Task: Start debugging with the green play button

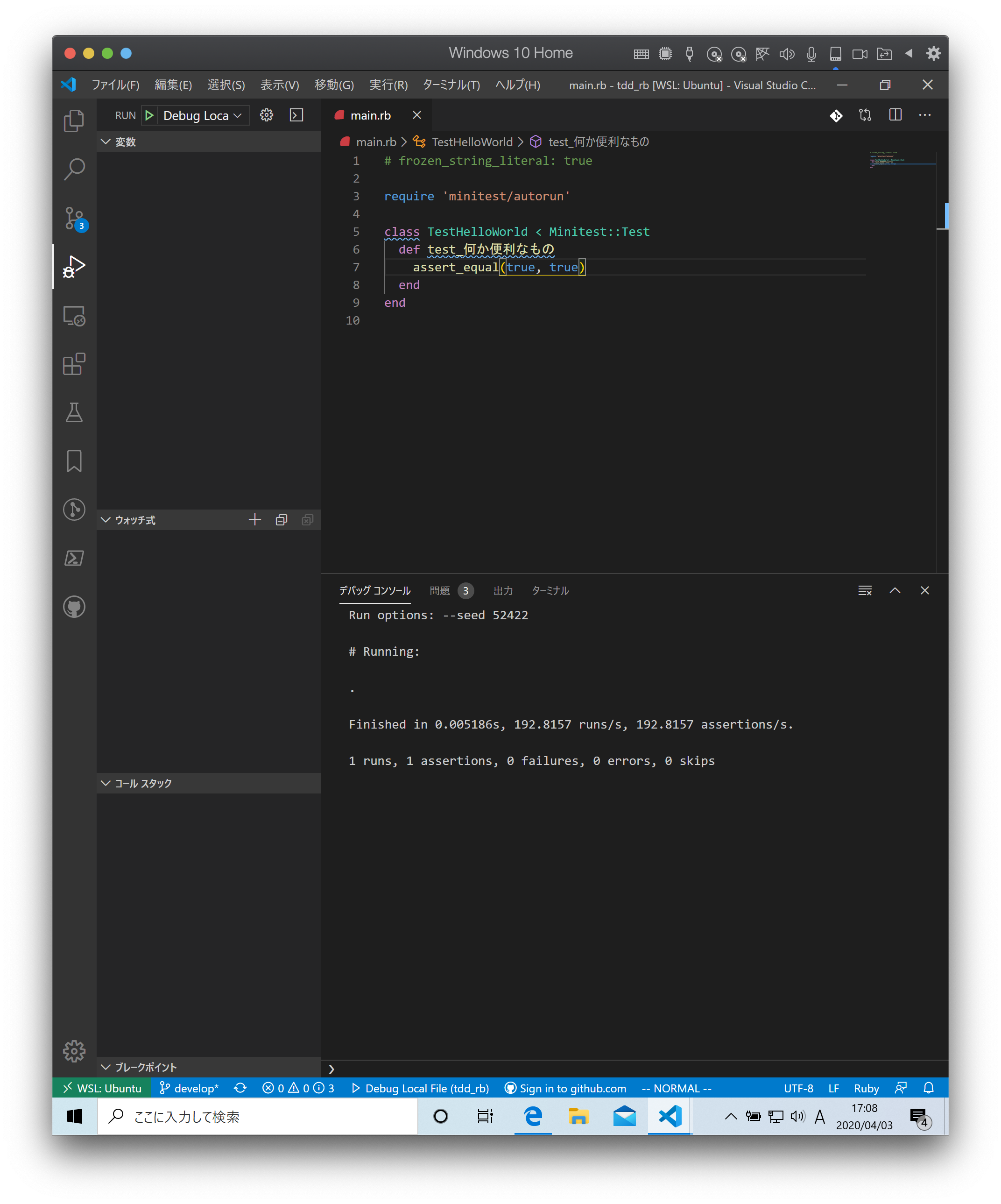Action: point(149,115)
